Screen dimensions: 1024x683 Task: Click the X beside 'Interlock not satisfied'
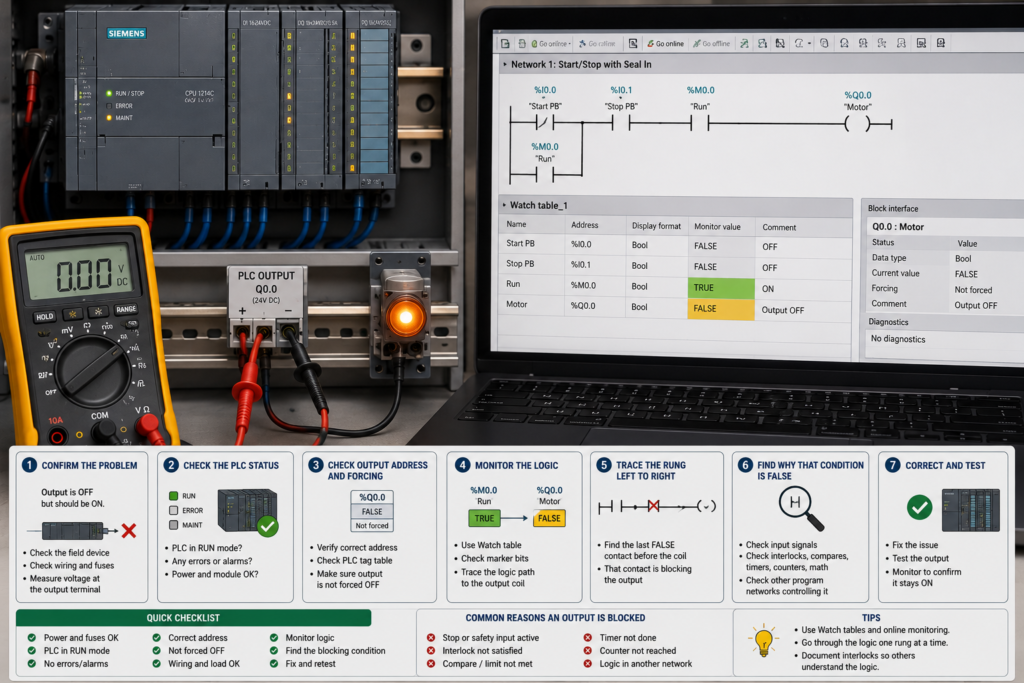[x=431, y=650]
